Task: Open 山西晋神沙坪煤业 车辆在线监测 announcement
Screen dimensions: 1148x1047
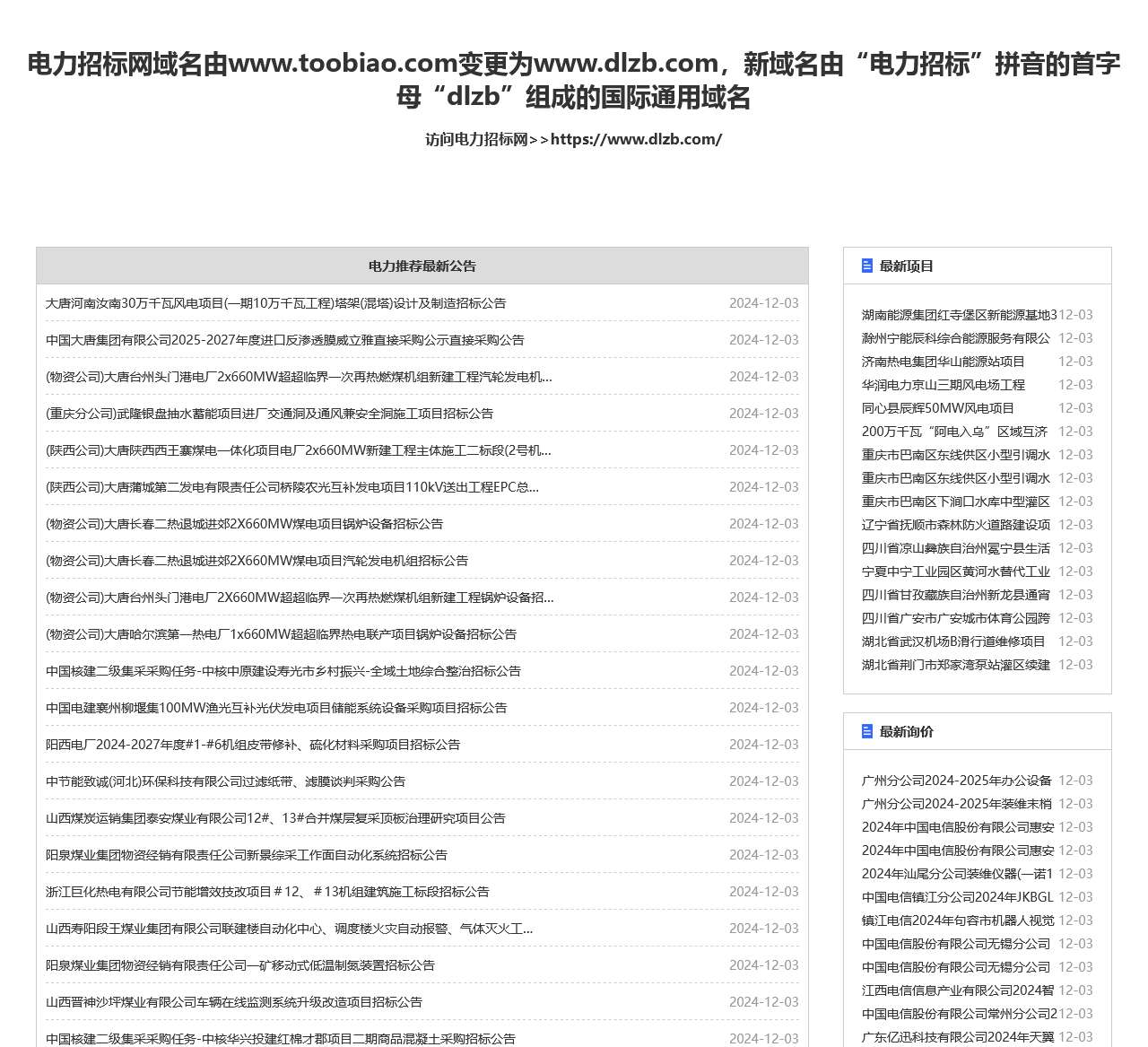Action: 234,1002
